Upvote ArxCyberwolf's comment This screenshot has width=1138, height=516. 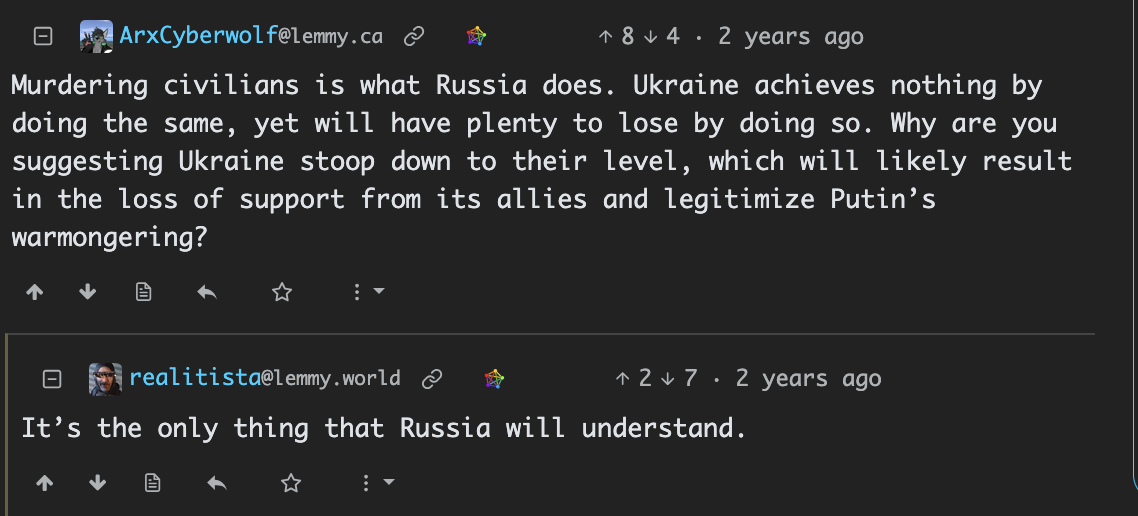click(35, 292)
